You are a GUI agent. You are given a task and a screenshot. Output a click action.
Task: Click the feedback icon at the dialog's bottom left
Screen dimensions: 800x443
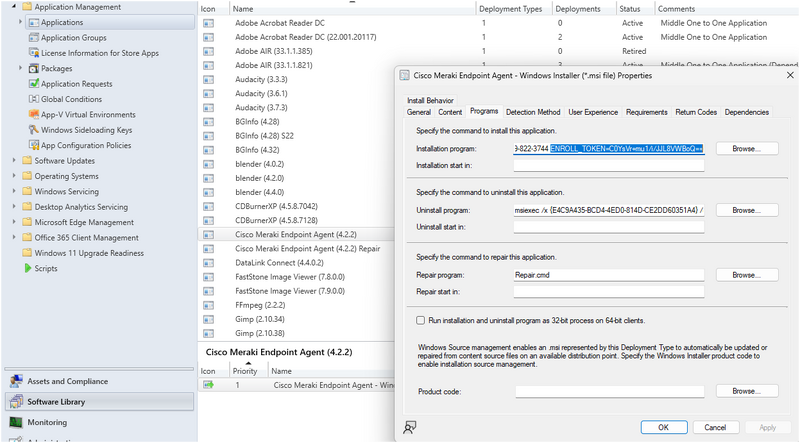pos(410,427)
